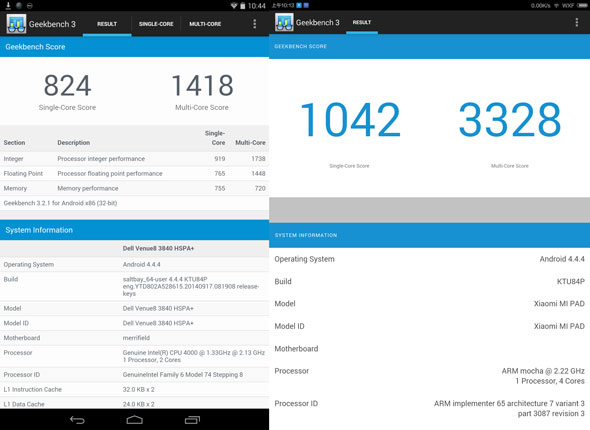Select the Floating Point row description
Image resolution: width=590 pixels, height=430 pixels.
[110, 173]
